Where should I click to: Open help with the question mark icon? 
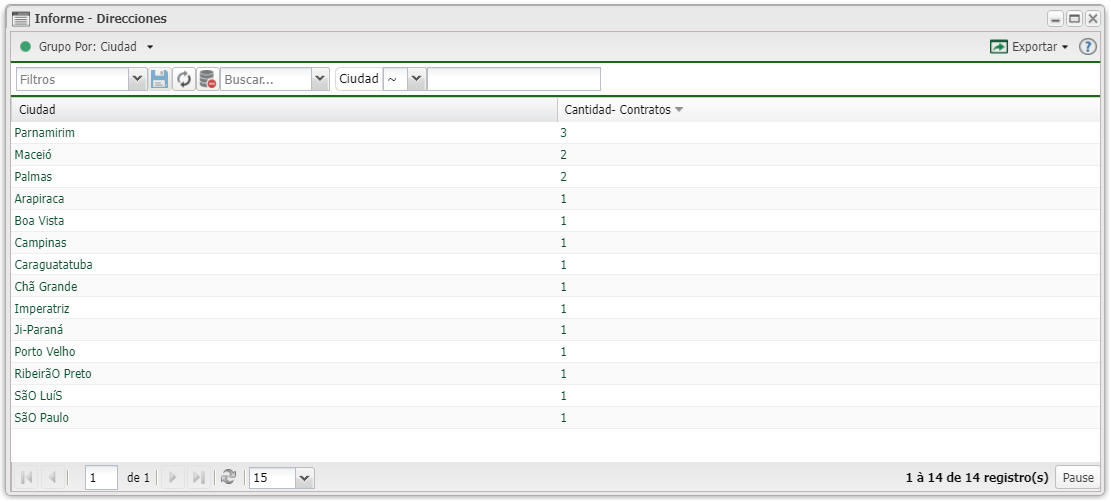[1088, 47]
